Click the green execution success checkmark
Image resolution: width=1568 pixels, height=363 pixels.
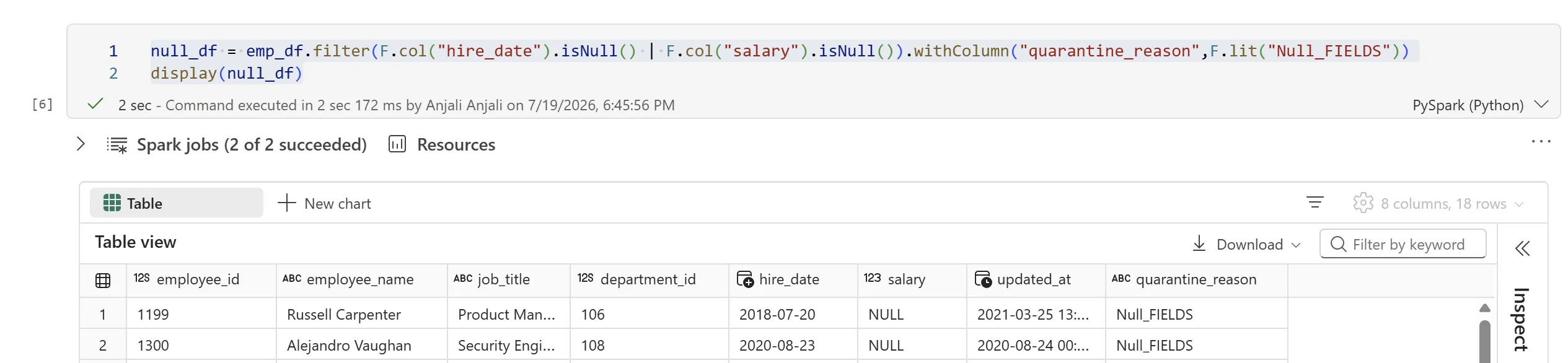95,104
